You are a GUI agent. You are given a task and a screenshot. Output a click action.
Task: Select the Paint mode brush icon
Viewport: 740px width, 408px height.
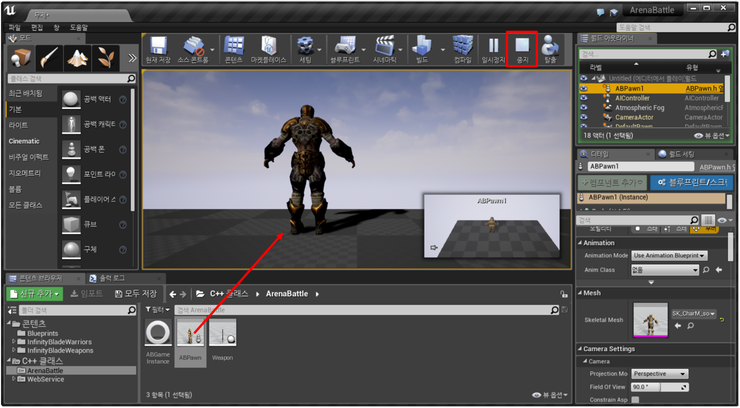pyautogui.click(x=49, y=58)
